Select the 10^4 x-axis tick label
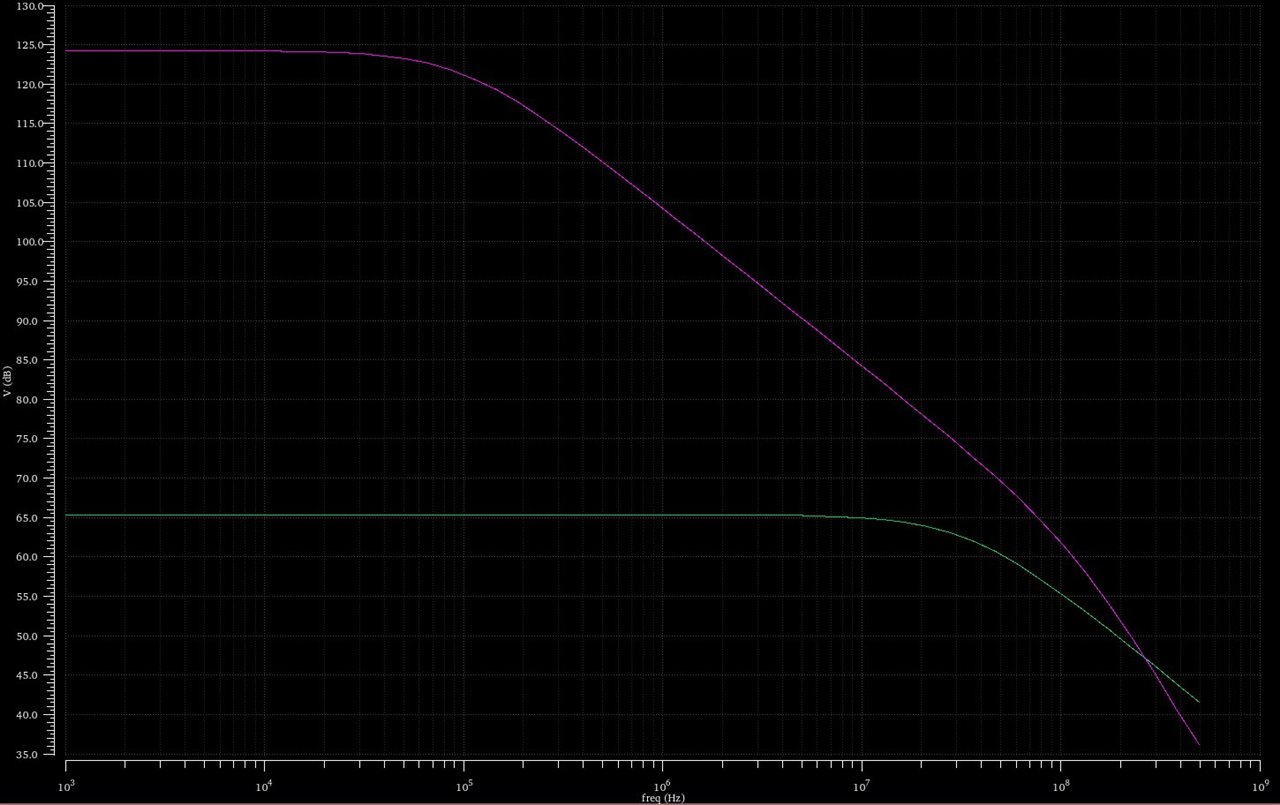The height and width of the screenshot is (805, 1280). (264, 786)
